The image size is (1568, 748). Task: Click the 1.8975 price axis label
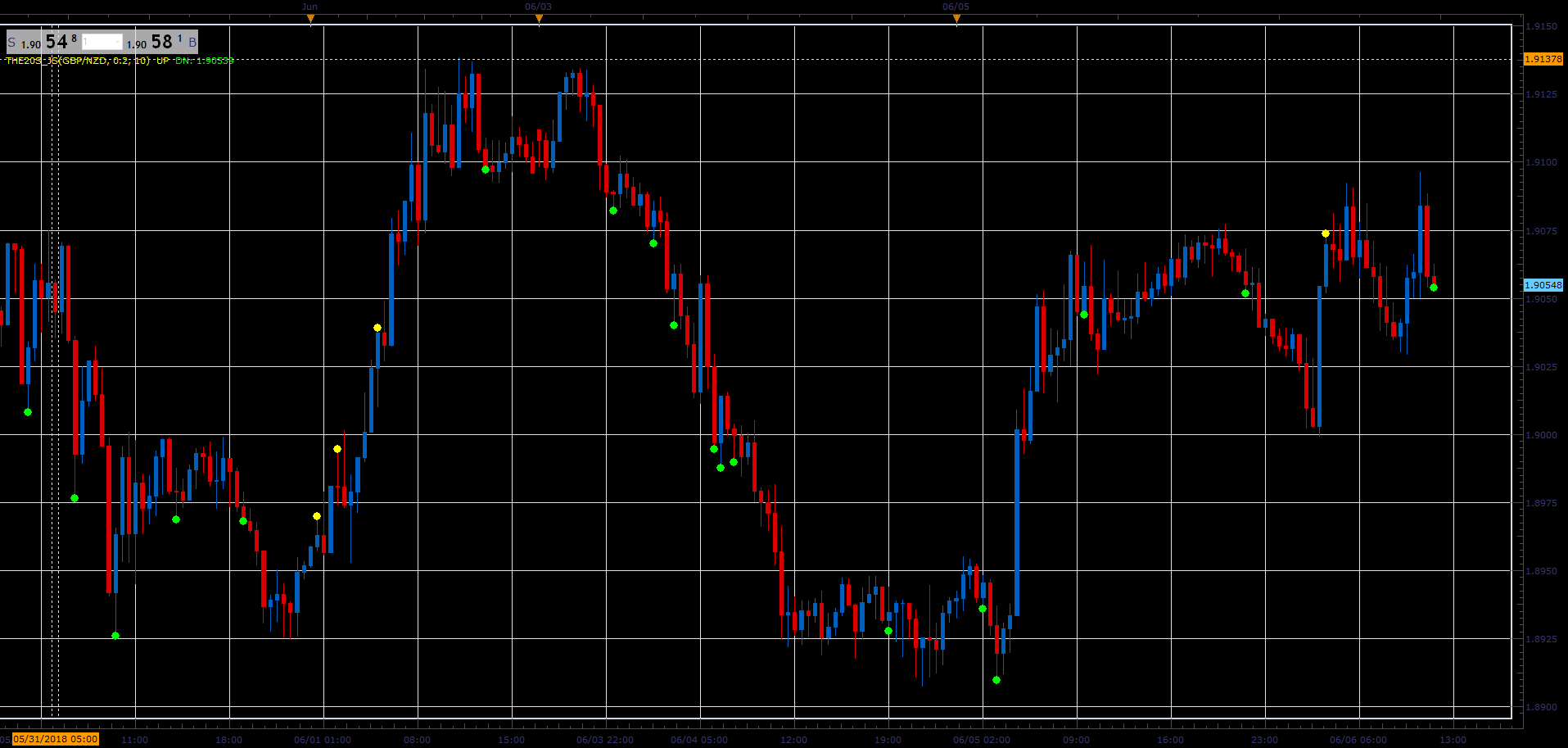[x=1542, y=503]
